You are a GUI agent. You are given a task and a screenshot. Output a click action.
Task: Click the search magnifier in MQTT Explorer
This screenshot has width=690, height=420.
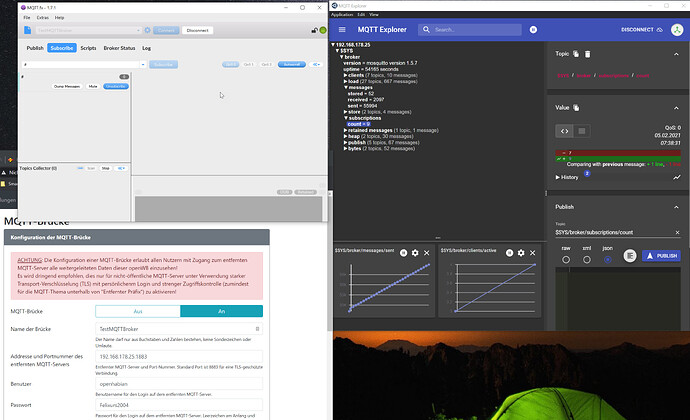point(426,29)
